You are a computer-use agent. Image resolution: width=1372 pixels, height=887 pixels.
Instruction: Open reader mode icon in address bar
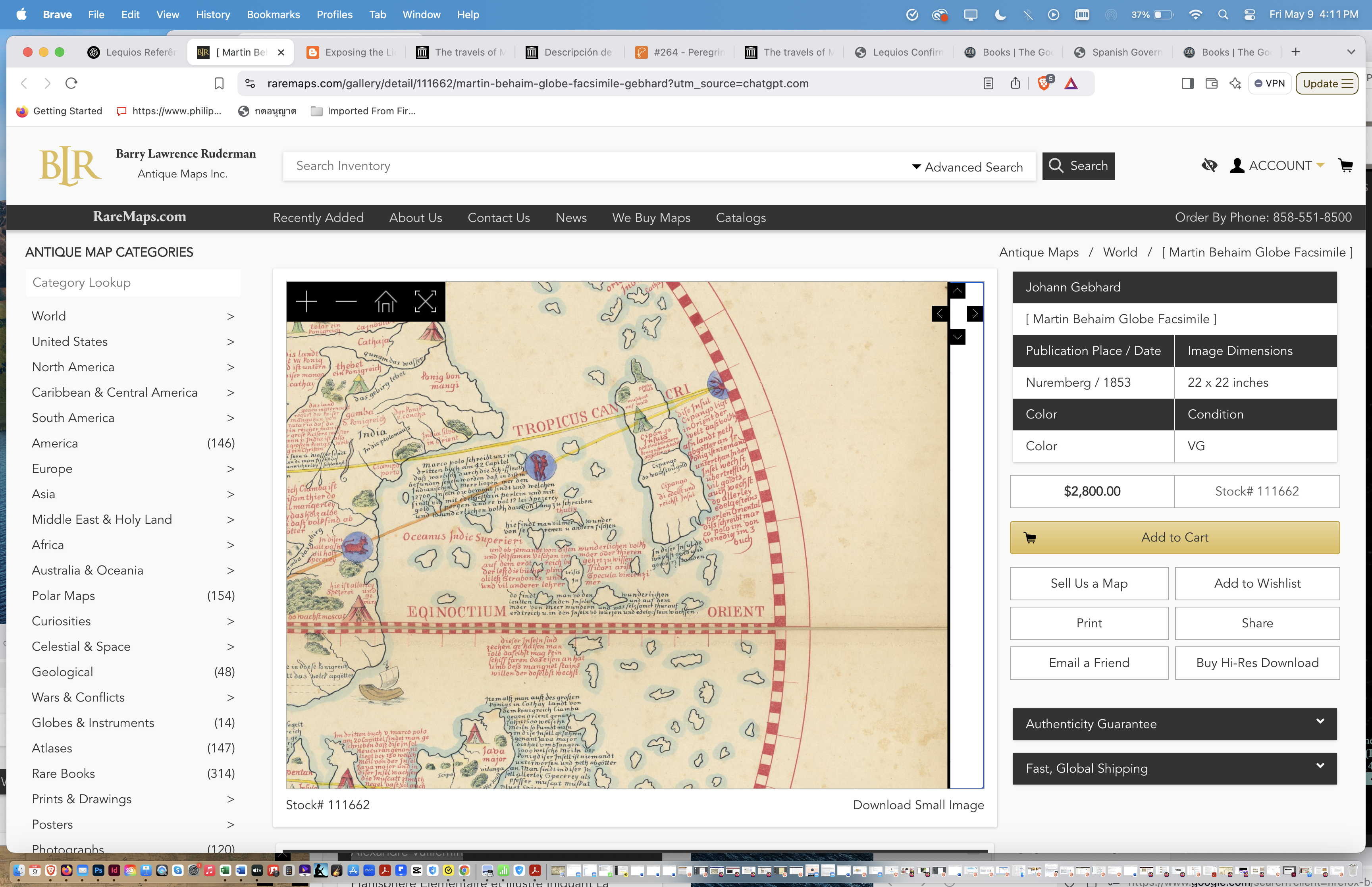pyautogui.click(x=989, y=83)
